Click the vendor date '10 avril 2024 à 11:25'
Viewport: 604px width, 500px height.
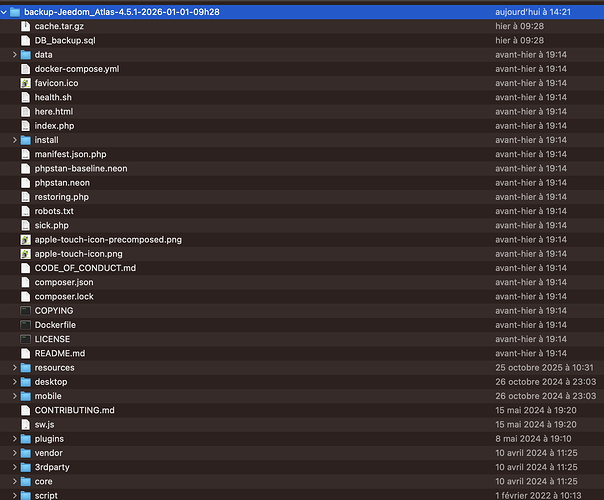pyautogui.click(x=536, y=453)
